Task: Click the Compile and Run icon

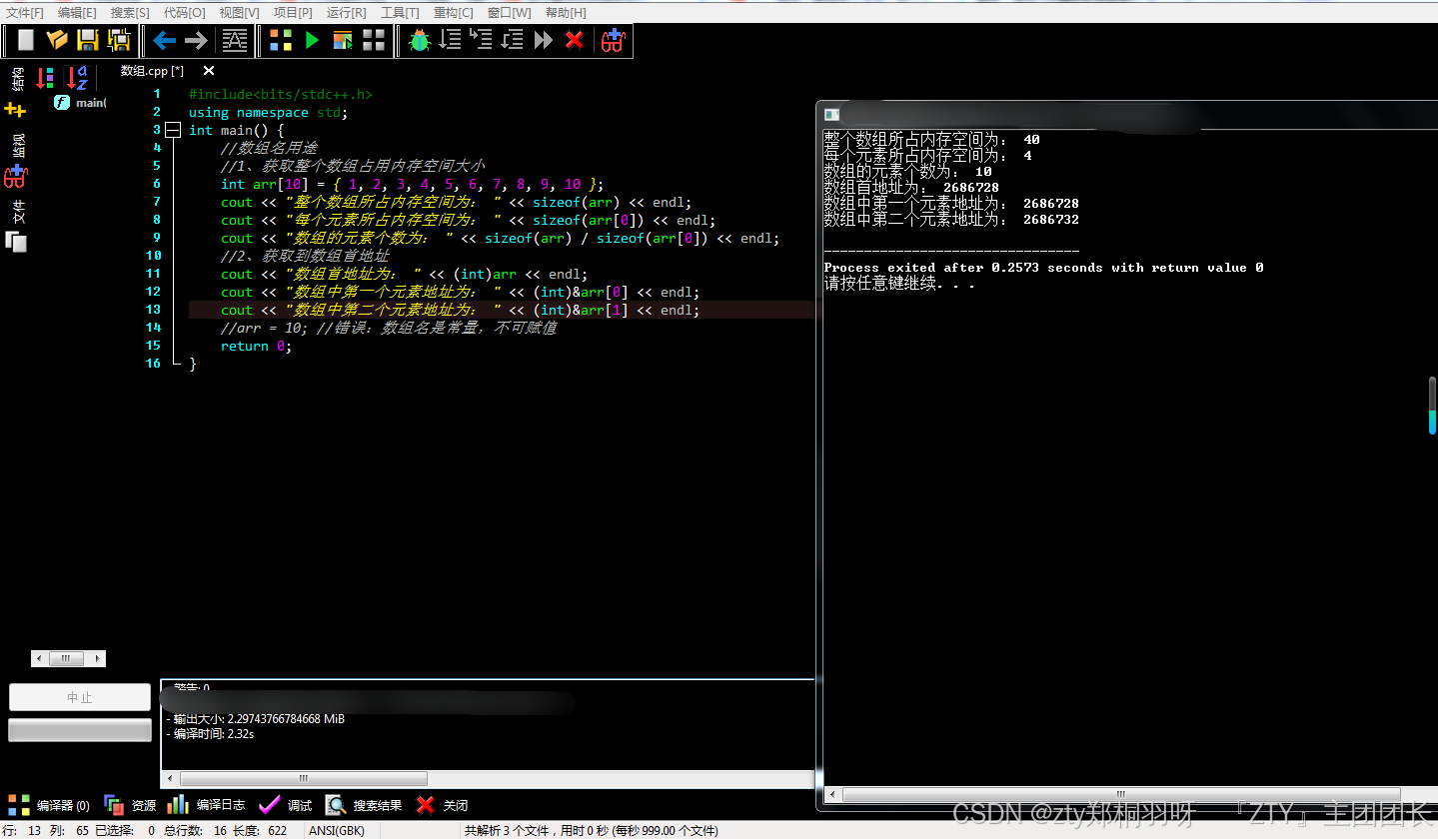Action: 343,40
